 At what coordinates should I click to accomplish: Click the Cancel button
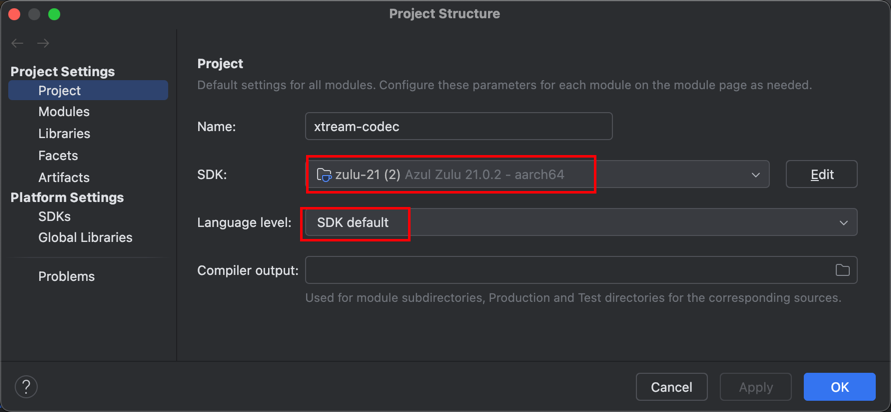tap(672, 387)
